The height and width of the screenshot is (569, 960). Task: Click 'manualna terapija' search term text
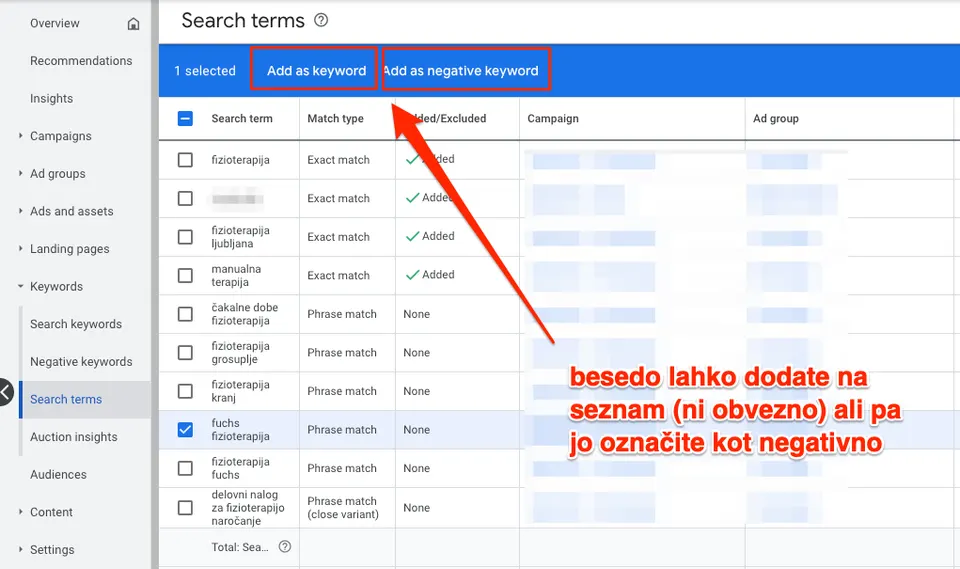pos(236,276)
